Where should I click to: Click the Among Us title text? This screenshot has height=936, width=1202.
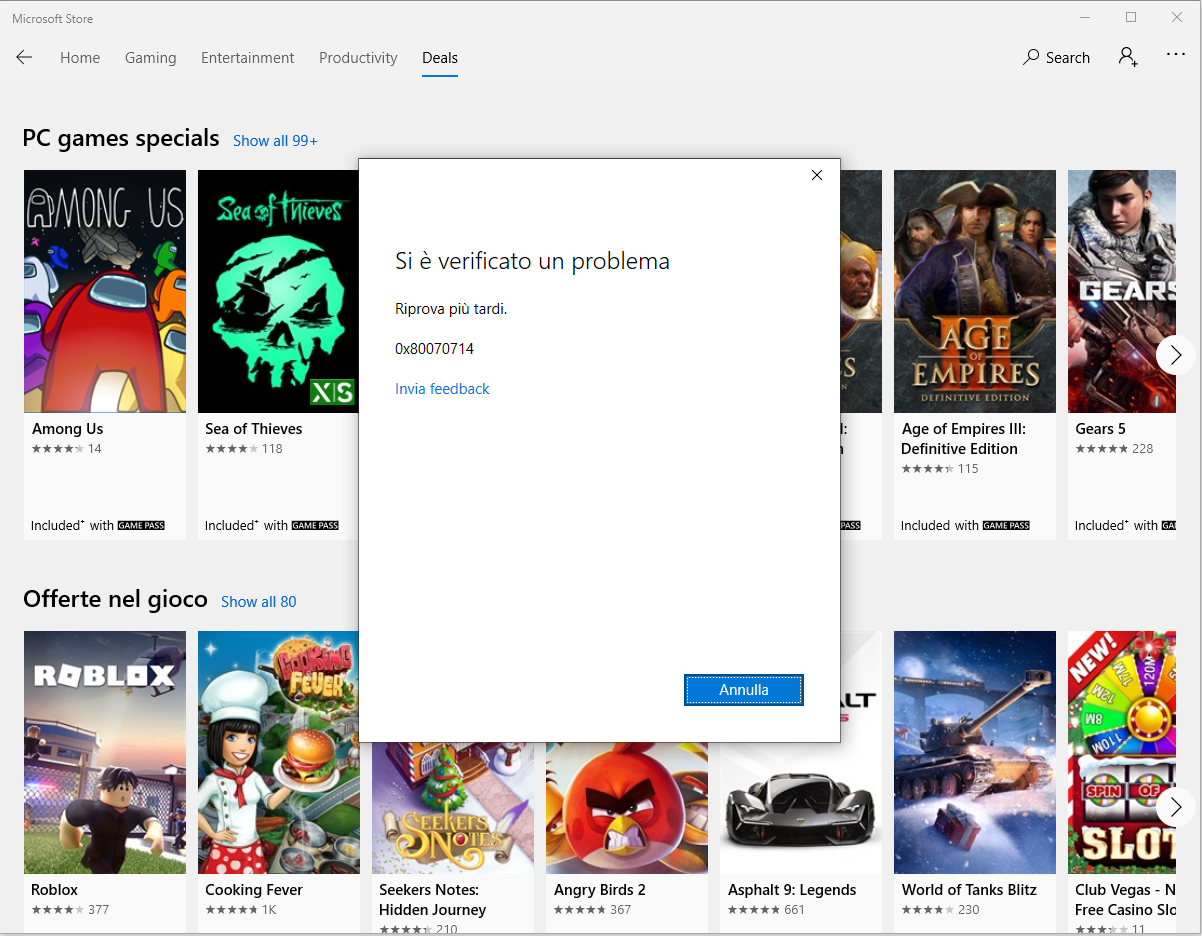(x=68, y=429)
